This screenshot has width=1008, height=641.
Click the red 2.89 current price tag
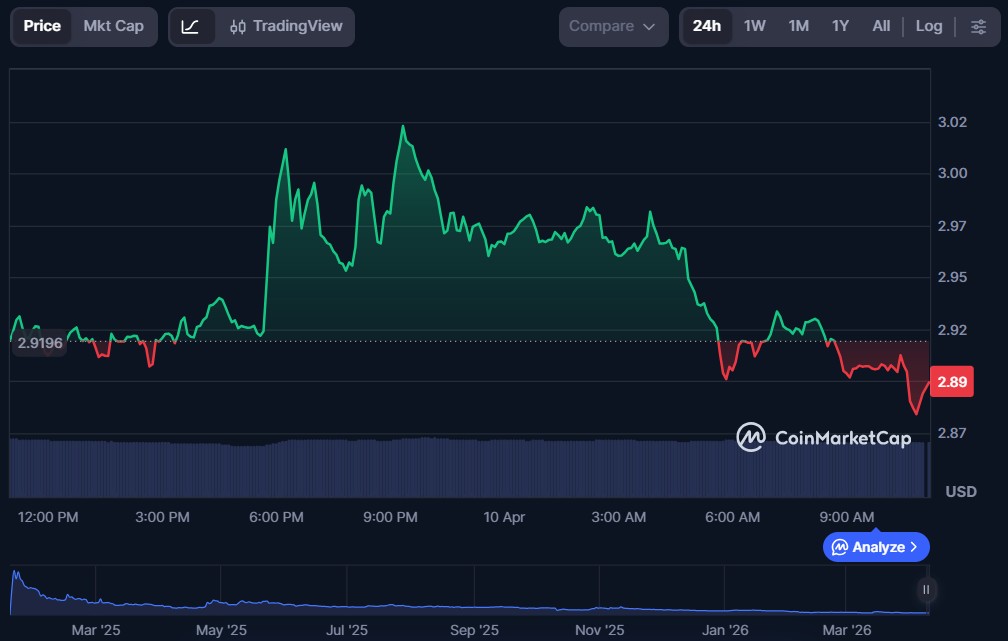coord(951,382)
